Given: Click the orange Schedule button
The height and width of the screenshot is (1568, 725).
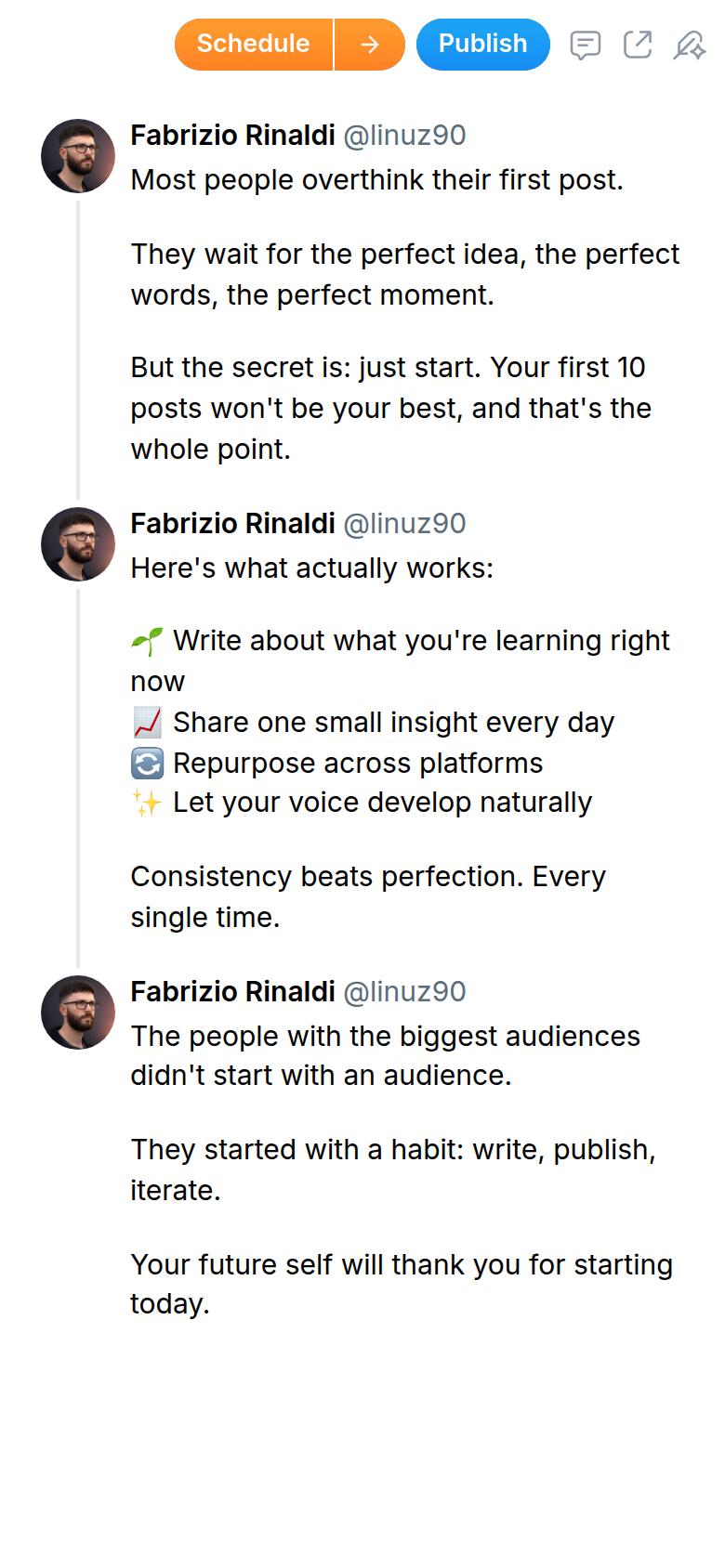Looking at the screenshot, I should [x=253, y=45].
